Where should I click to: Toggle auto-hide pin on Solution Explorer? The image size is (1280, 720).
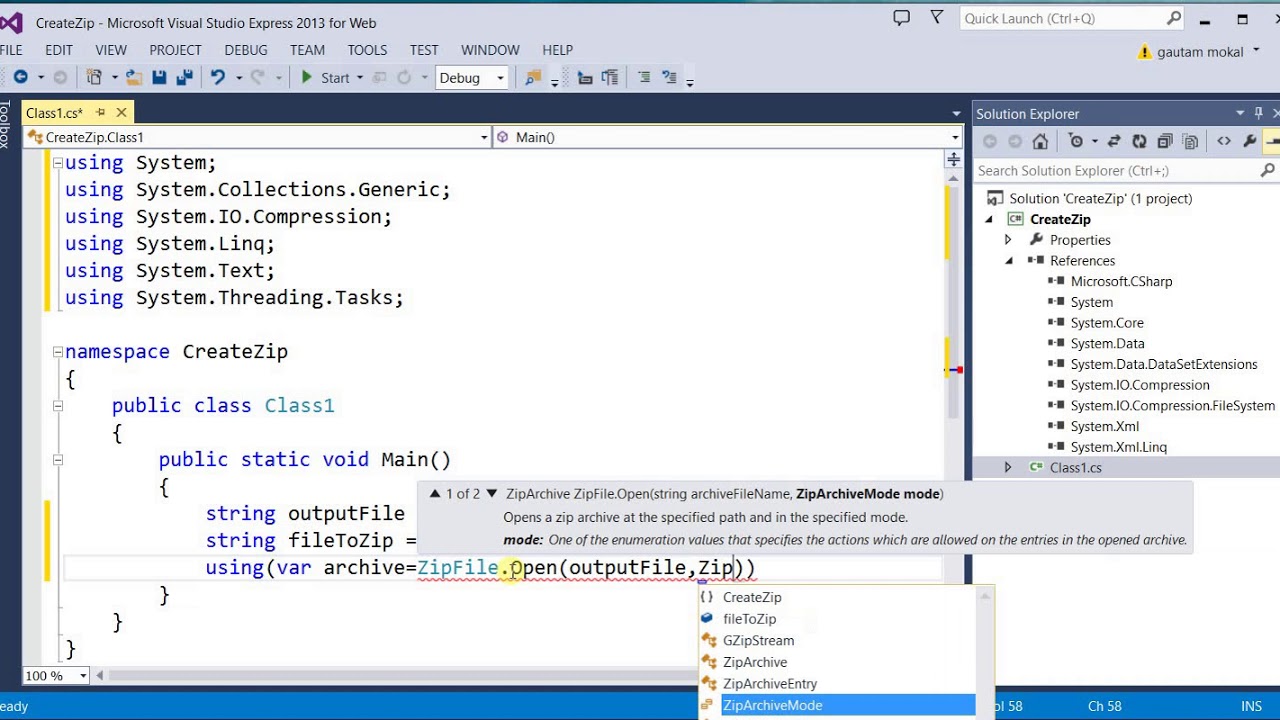point(1259,113)
